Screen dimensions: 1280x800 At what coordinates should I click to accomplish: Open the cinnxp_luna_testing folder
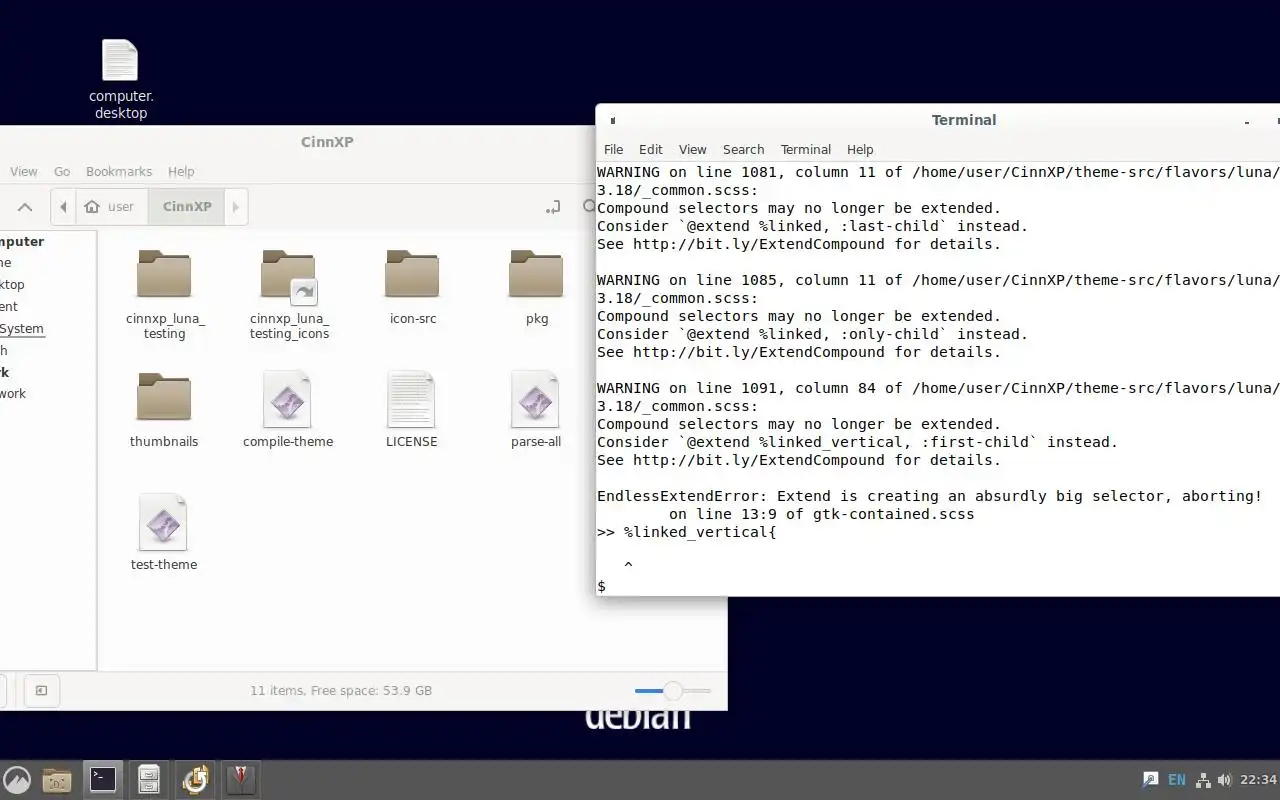tap(164, 294)
